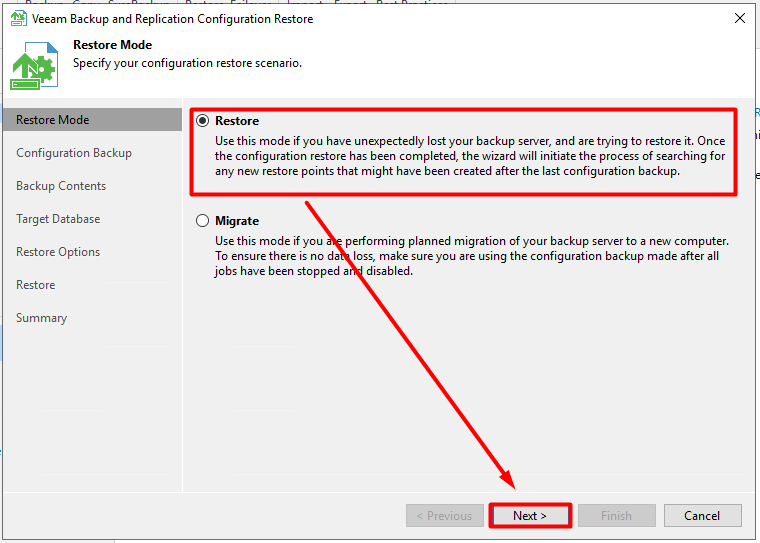760x543 pixels.
Task: Click the Restore mode description paragraph
Action: pos(470,156)
